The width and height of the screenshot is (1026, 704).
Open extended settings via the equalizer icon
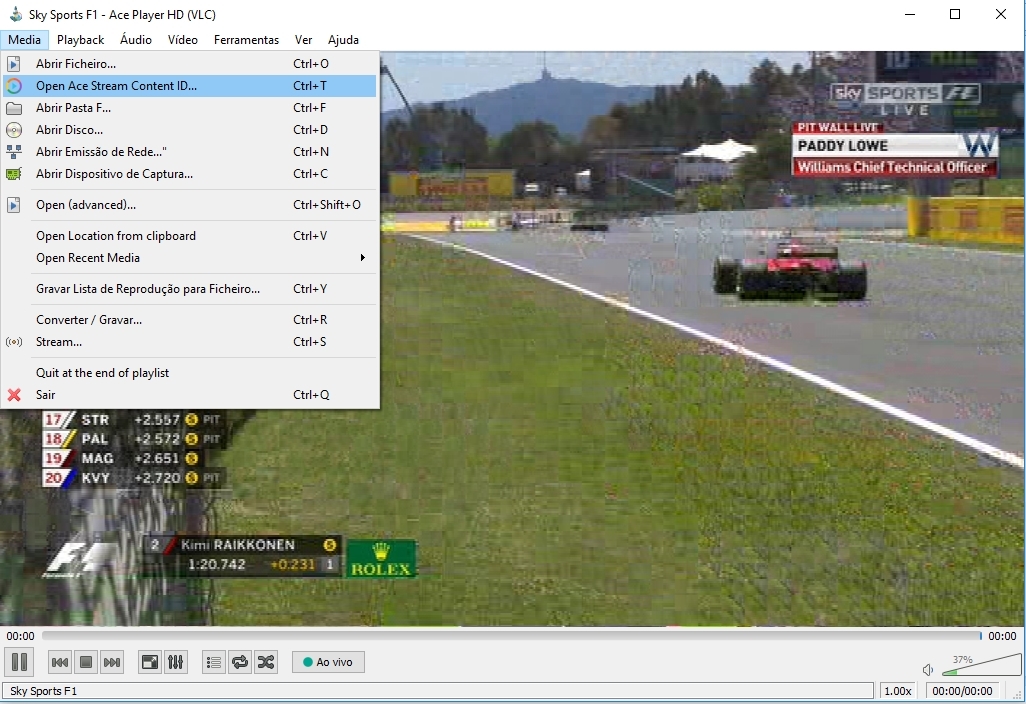pyautogui.click(x=176, y=661)
